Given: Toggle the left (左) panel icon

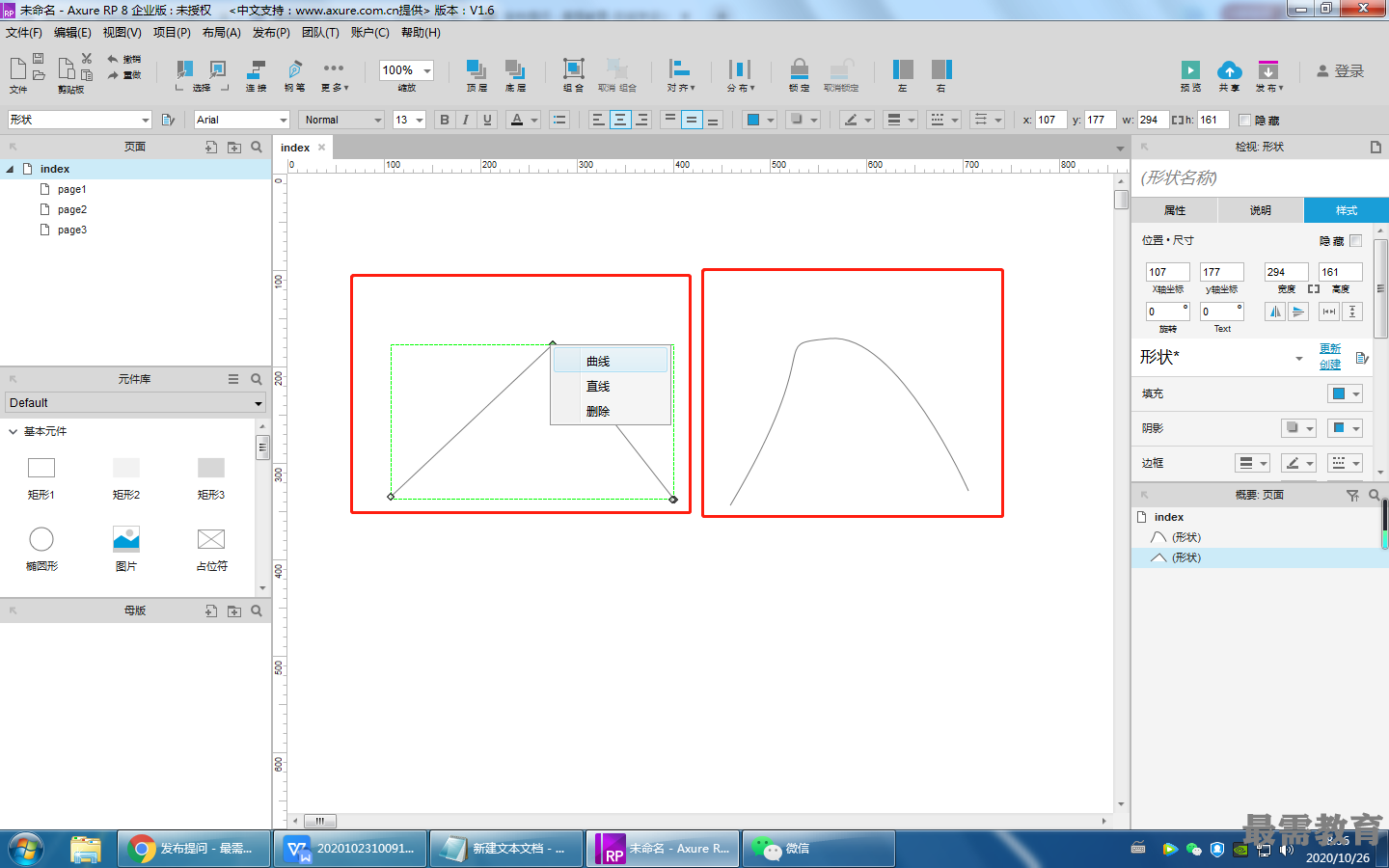Looking at the screenshot, I should click(903, 69).
